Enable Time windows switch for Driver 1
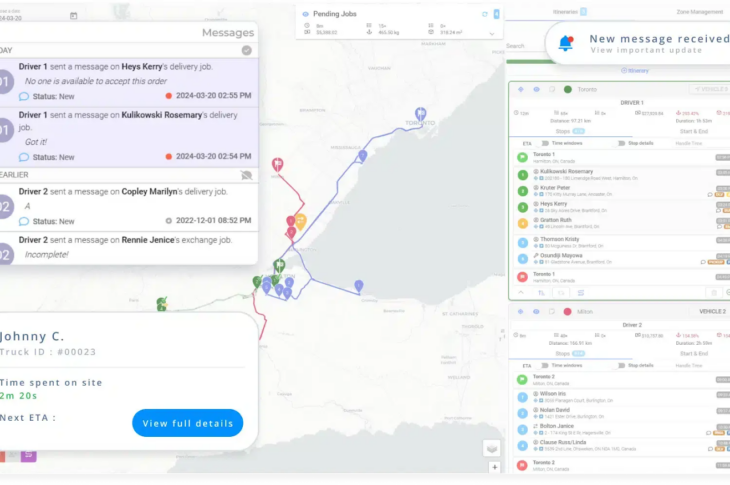The width and height of the screenshot is (730, 485). [x=545, y=143]
